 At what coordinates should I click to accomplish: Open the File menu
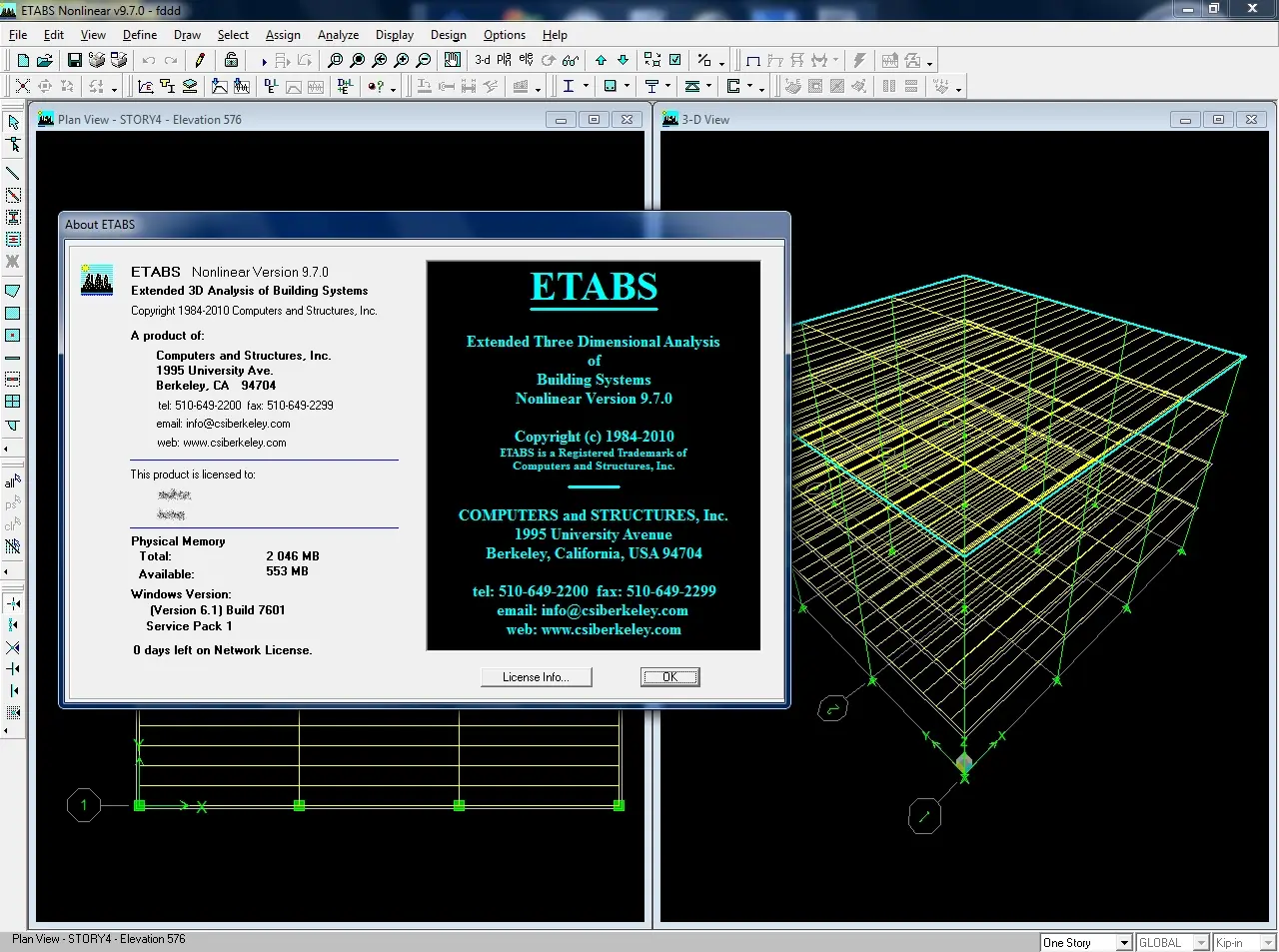pyautogui.click(x=18, y=34)
